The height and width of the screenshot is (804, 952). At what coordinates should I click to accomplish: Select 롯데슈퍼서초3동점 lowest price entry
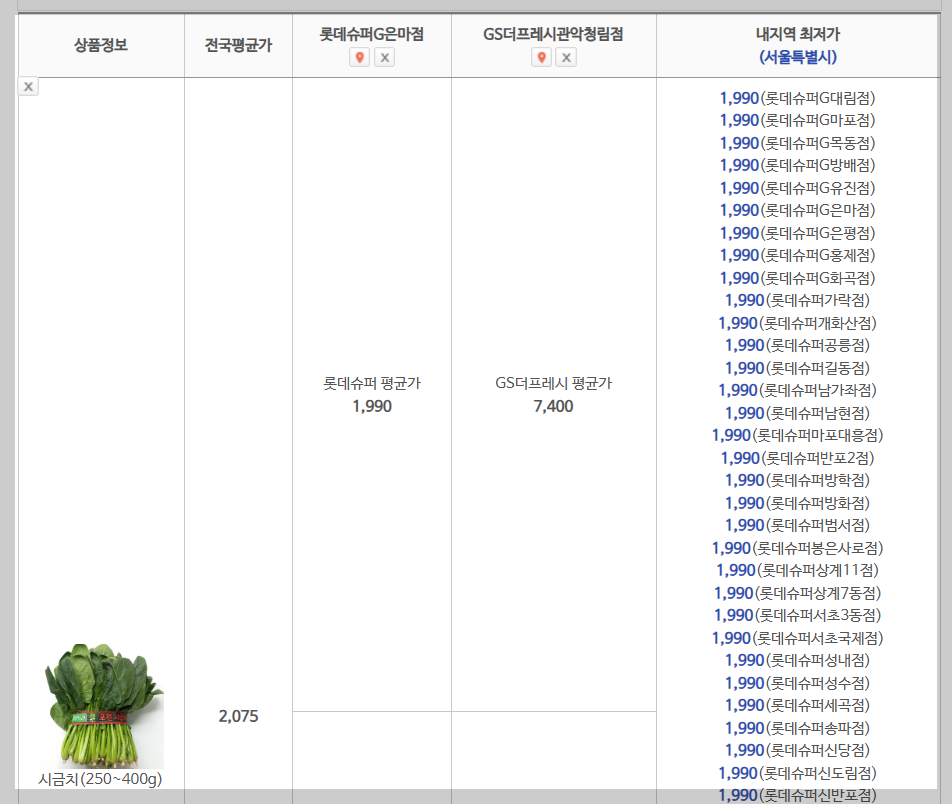[x=798, y=615]
